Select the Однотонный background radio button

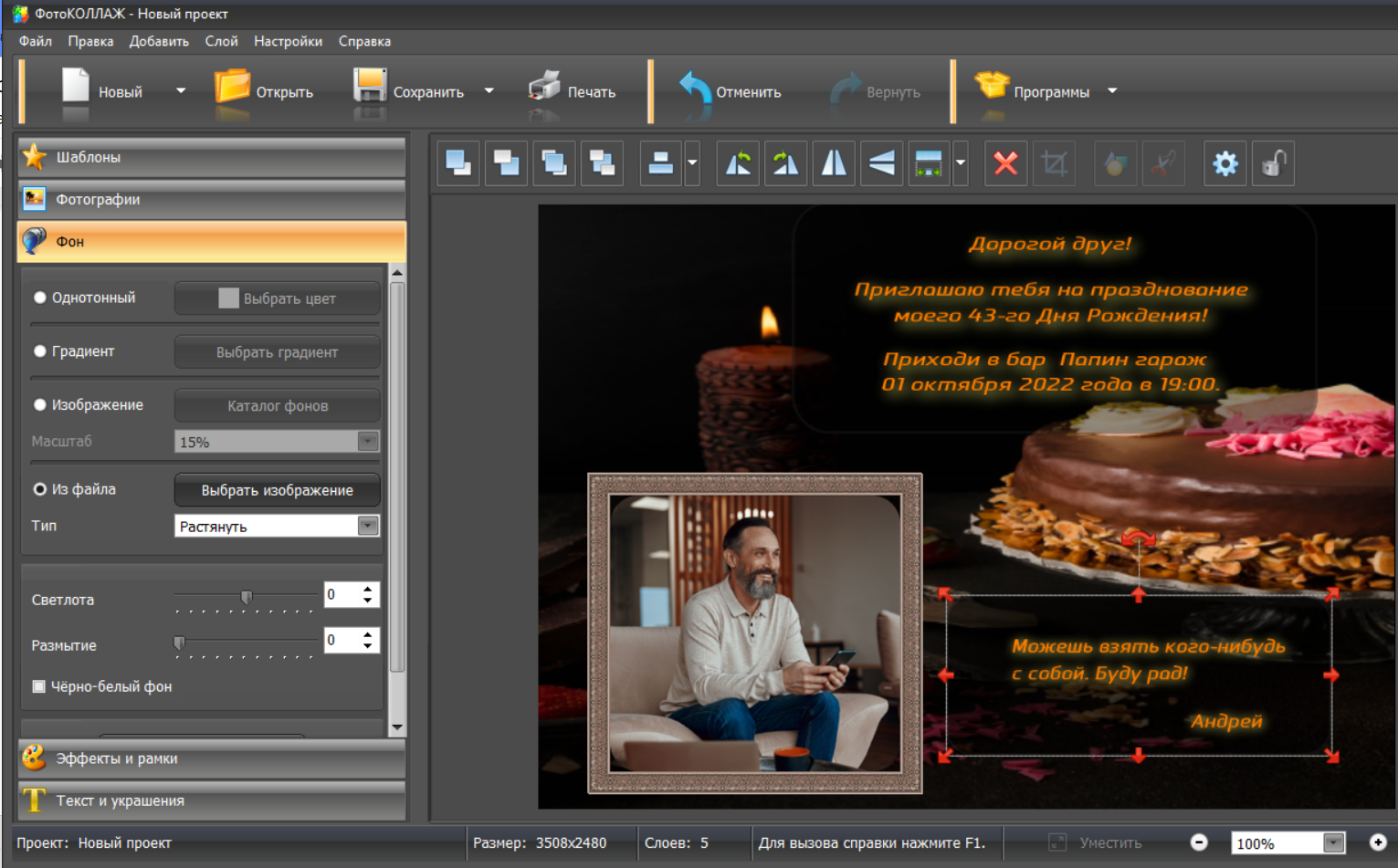(x=40, y=298)
